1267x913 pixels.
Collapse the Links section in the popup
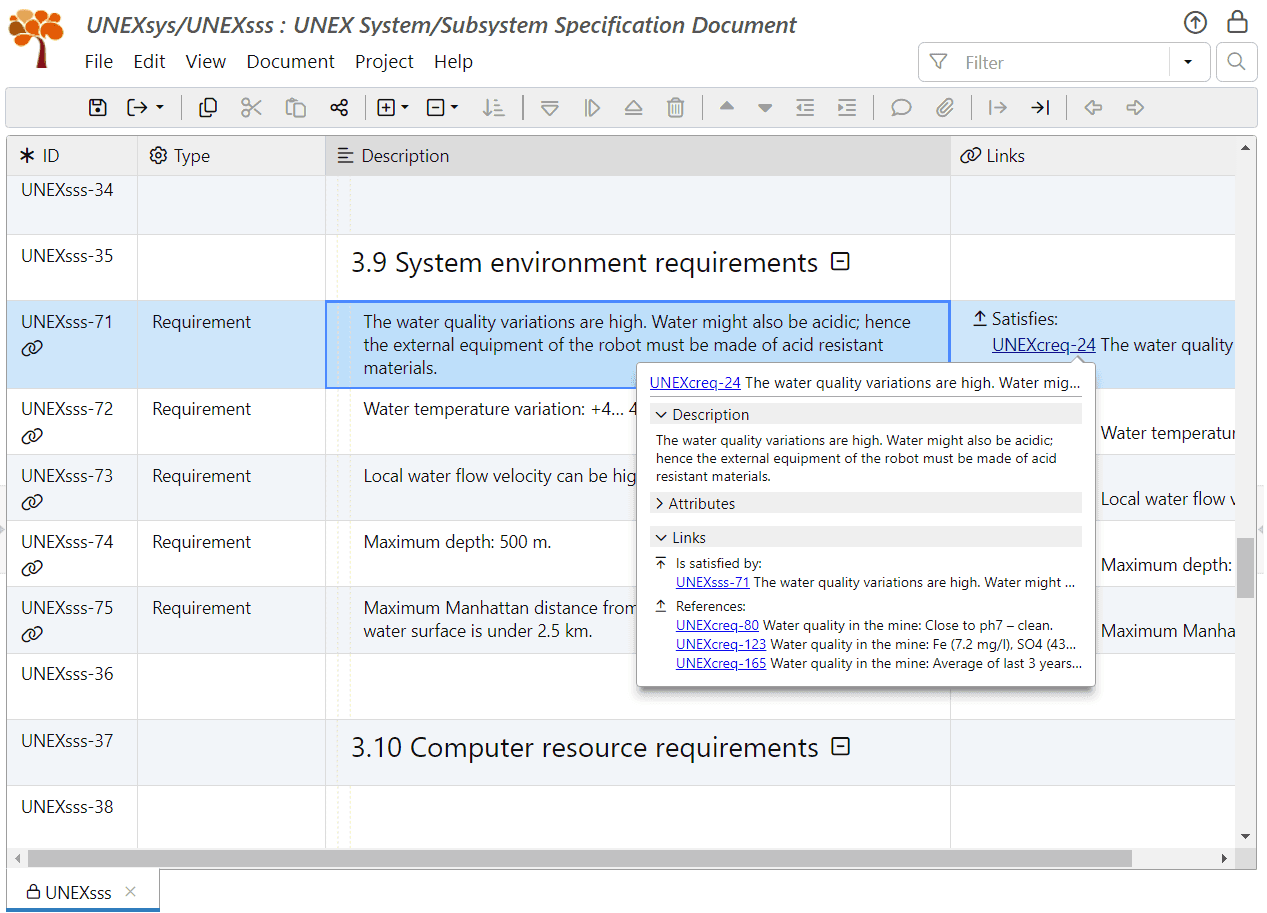[659, 538]
